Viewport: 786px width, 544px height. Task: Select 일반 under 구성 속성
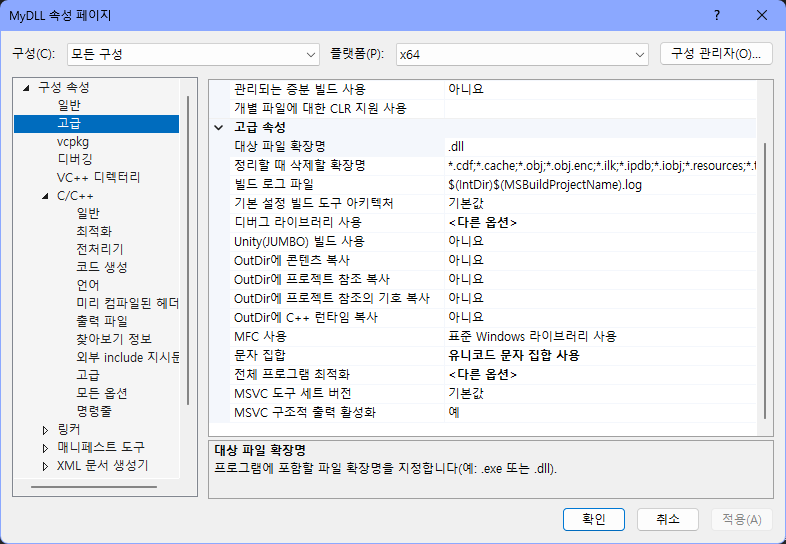69,105
